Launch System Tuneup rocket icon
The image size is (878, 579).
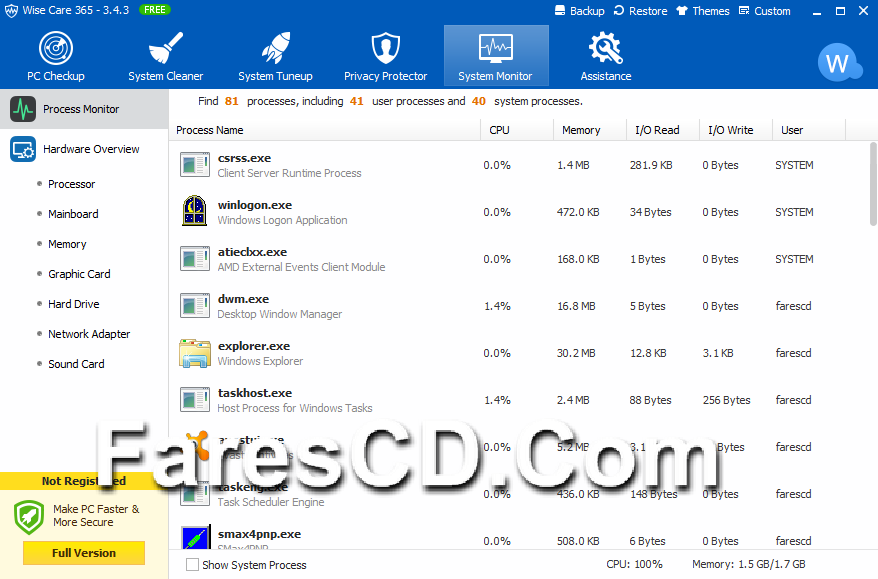pos(275,48)
